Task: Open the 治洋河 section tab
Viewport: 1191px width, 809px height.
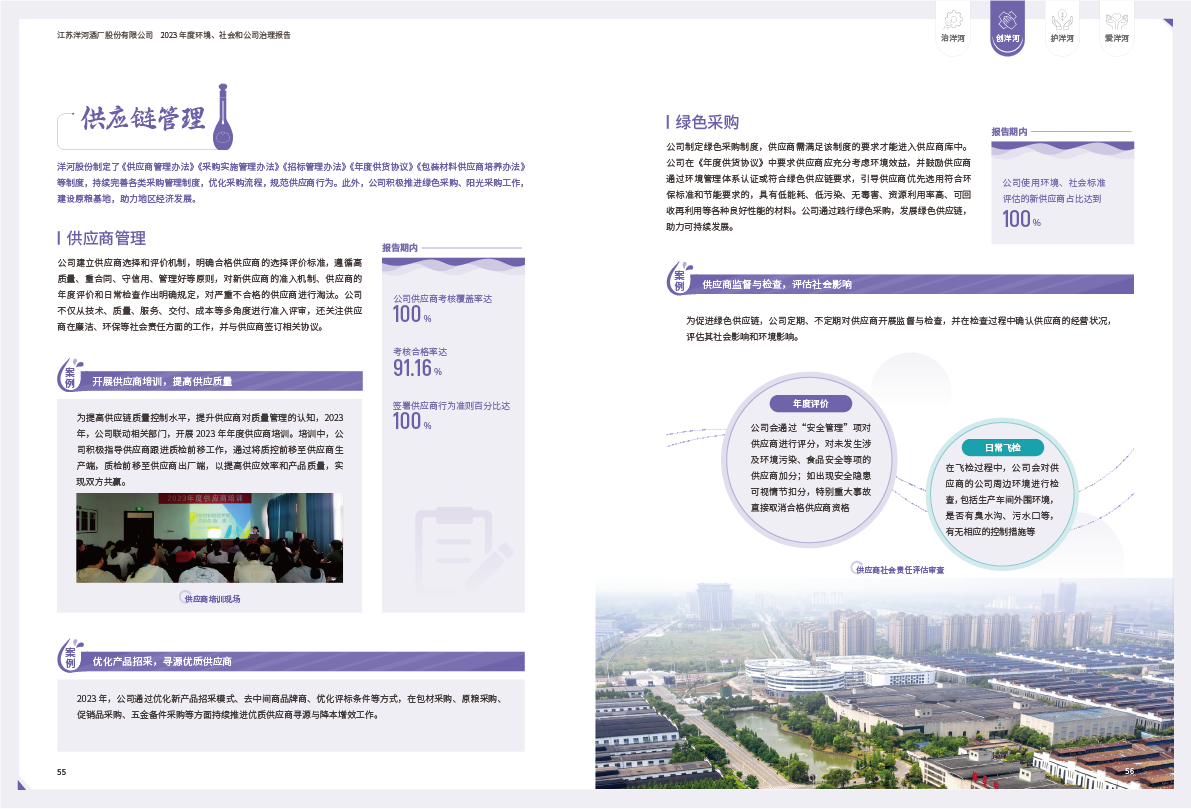Action: click(x=953, y=27)
